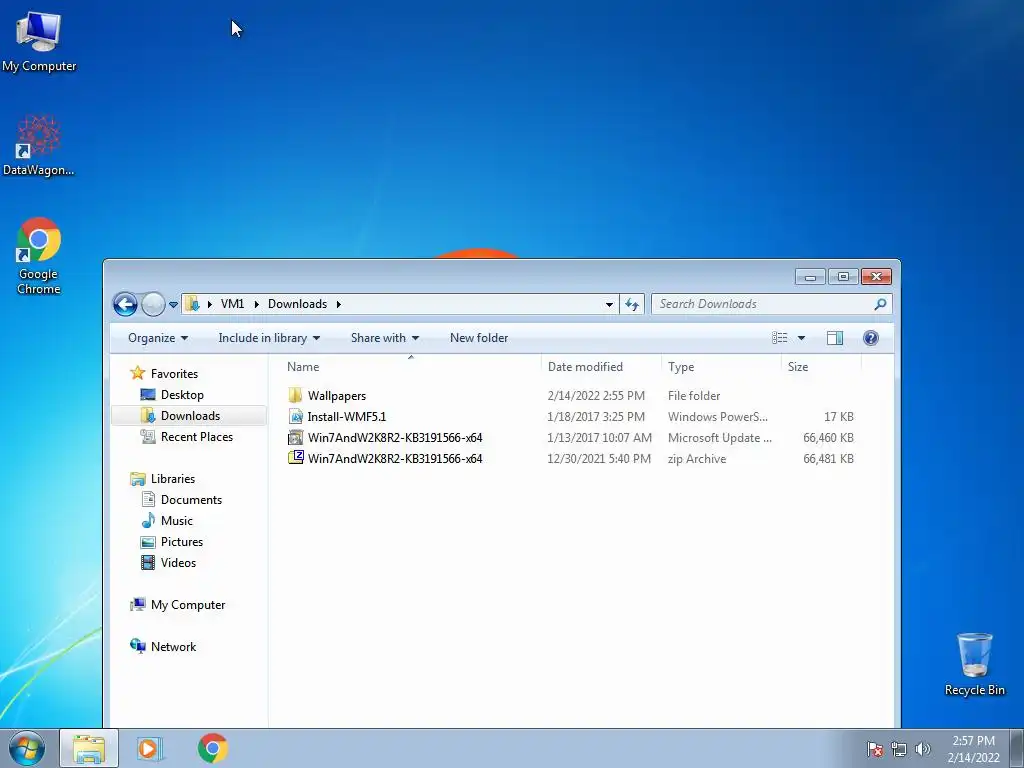Screen dimensions: 1024x768
Task: Sort files by Date modified column
Action: [x=601, y=366]
